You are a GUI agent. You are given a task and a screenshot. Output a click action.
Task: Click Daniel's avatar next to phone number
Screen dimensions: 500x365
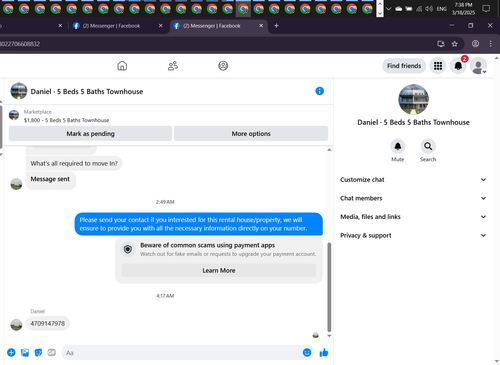[16, 324]
